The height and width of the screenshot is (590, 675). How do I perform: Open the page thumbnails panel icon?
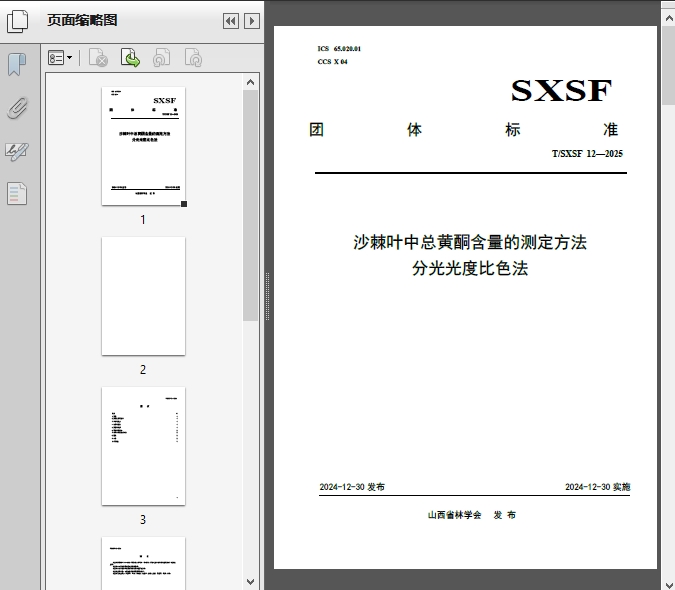18,20
